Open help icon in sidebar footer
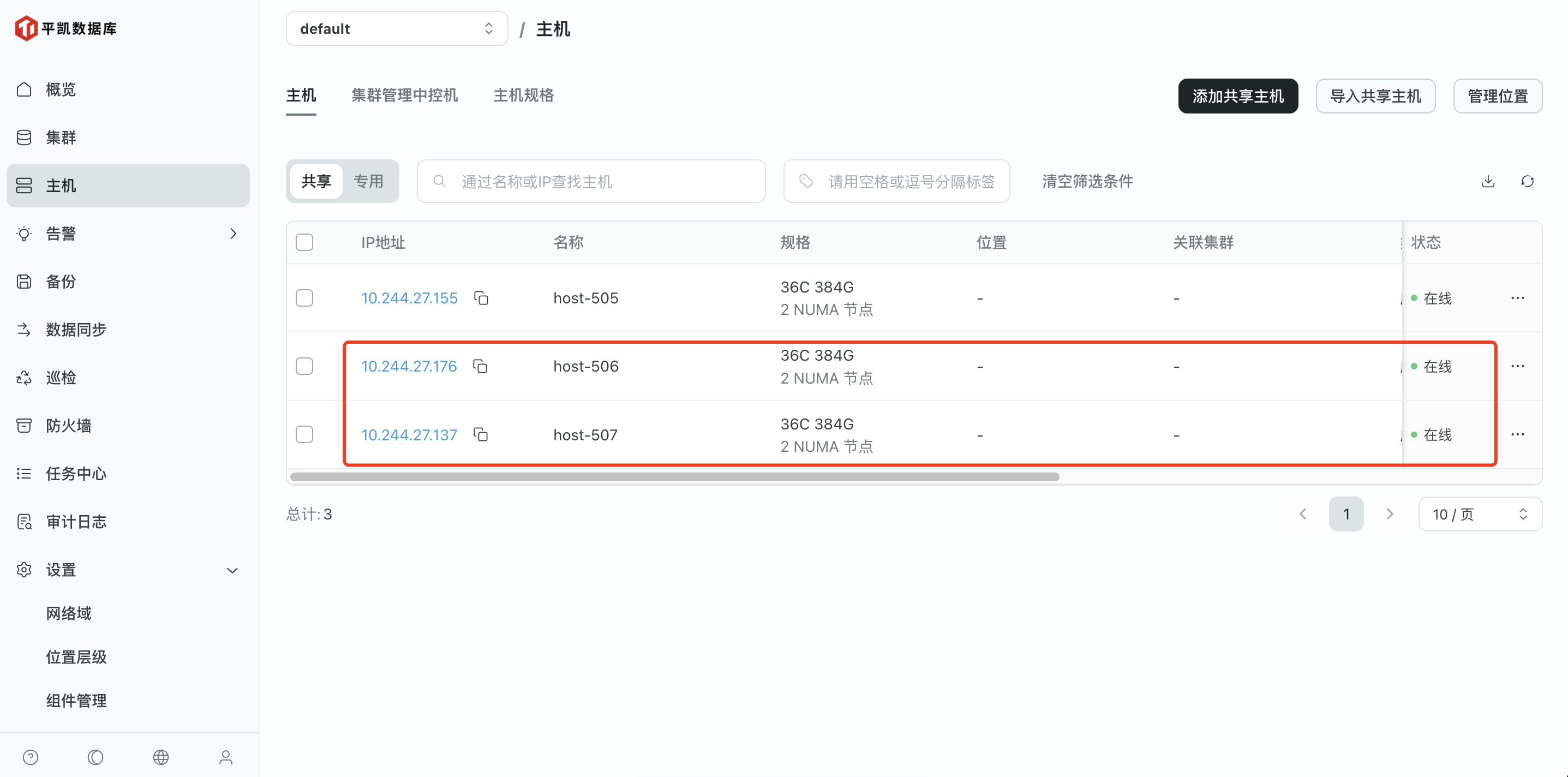1568x777 pixels. click(31, 757)
